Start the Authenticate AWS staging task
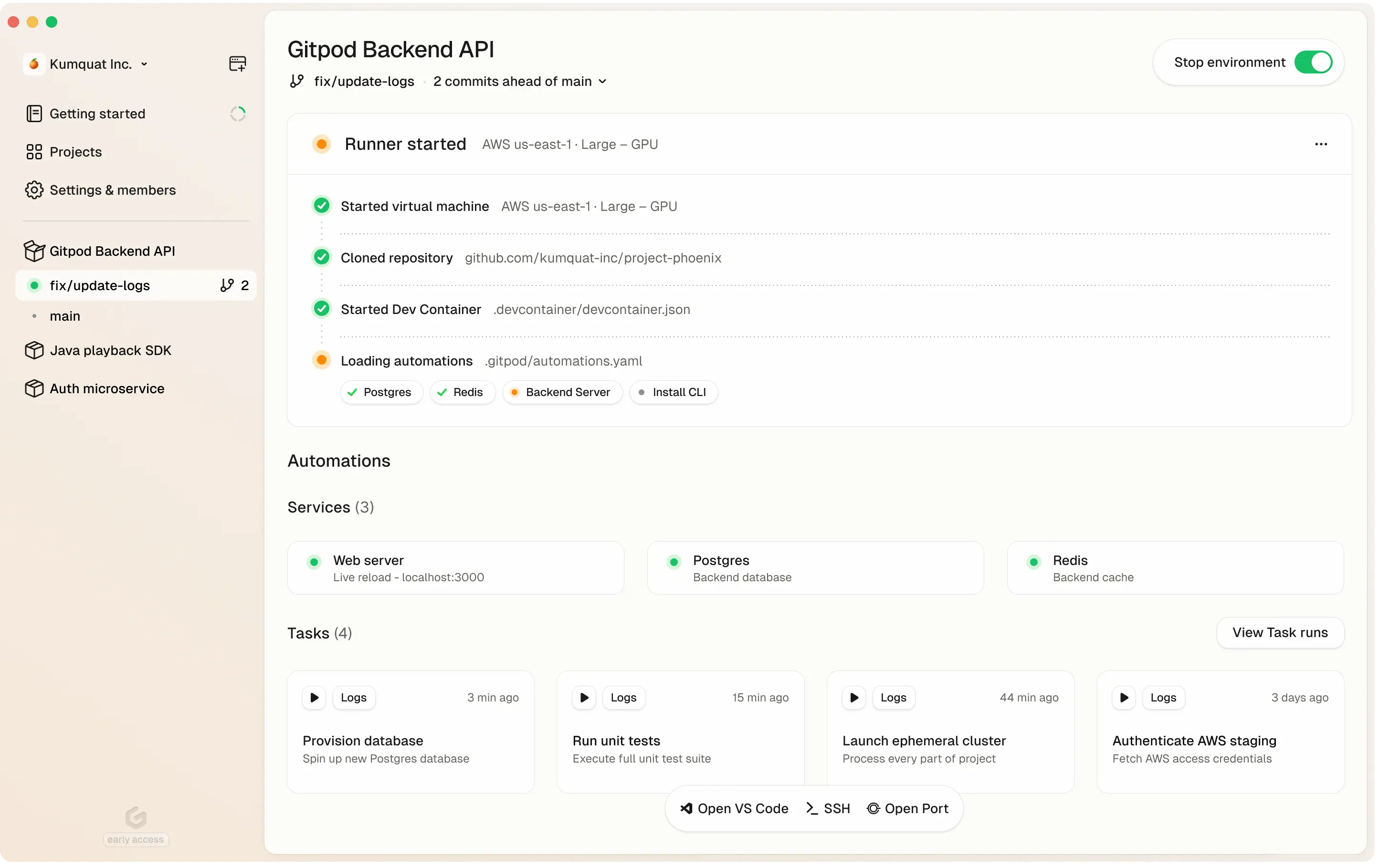Screen dimensions: 1379x868 click(1124, 698)
